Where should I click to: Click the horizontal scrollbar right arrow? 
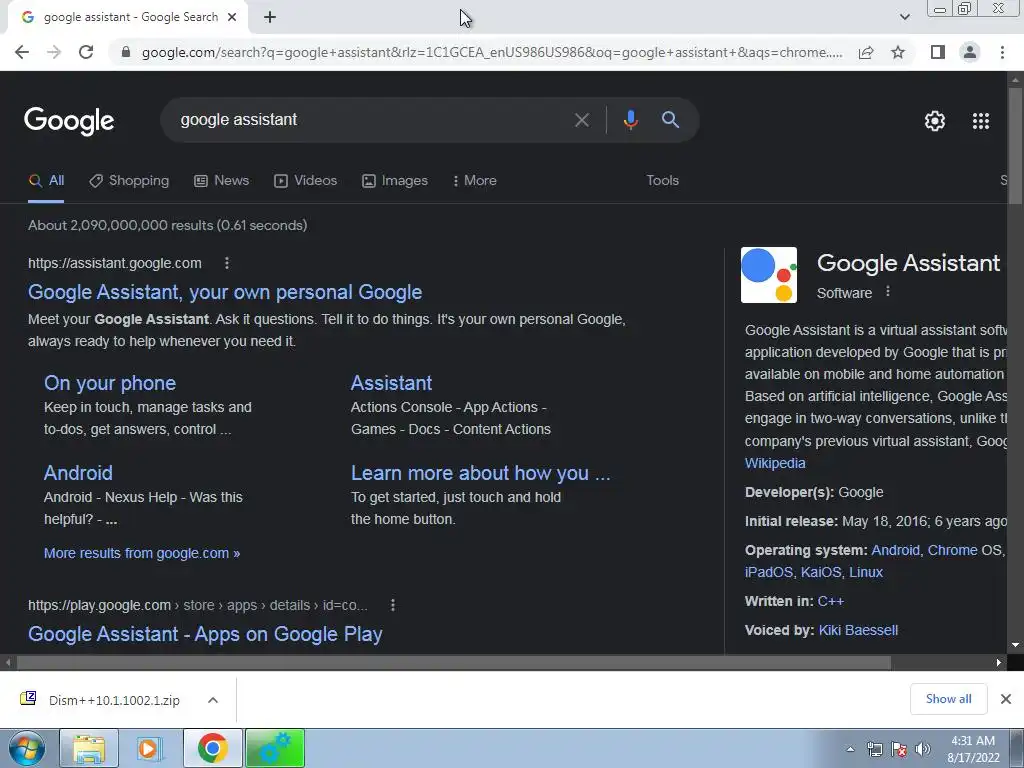pos(999,663)
